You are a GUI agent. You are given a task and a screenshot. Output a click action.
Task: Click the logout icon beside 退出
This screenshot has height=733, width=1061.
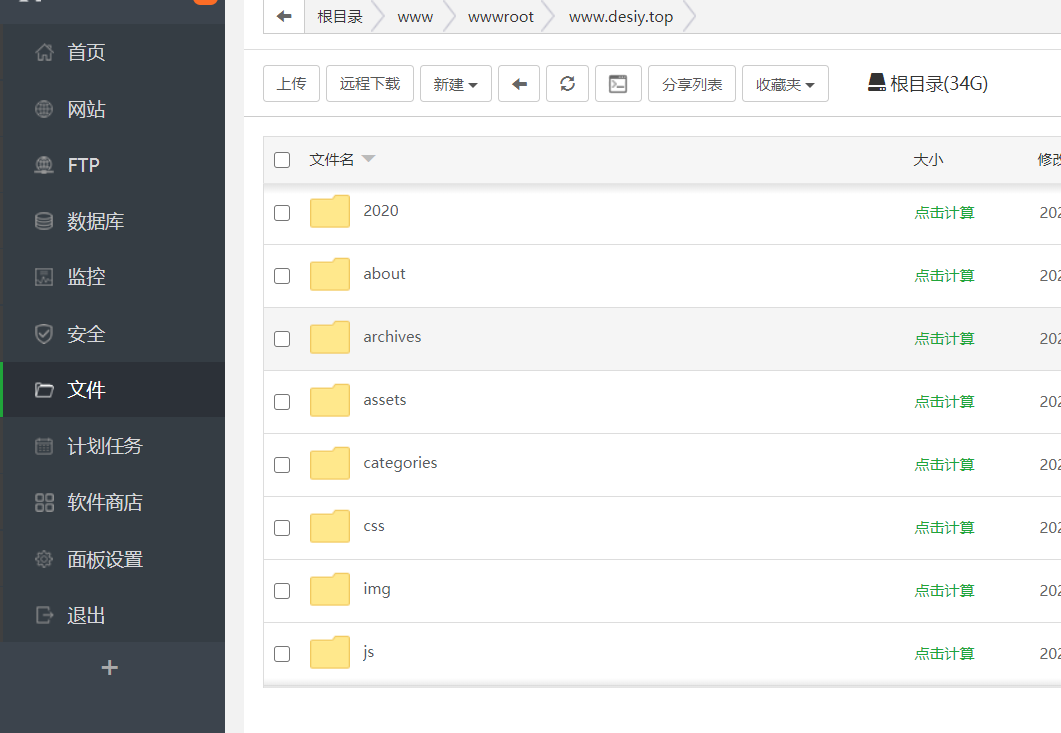click(x=44, y=615)
